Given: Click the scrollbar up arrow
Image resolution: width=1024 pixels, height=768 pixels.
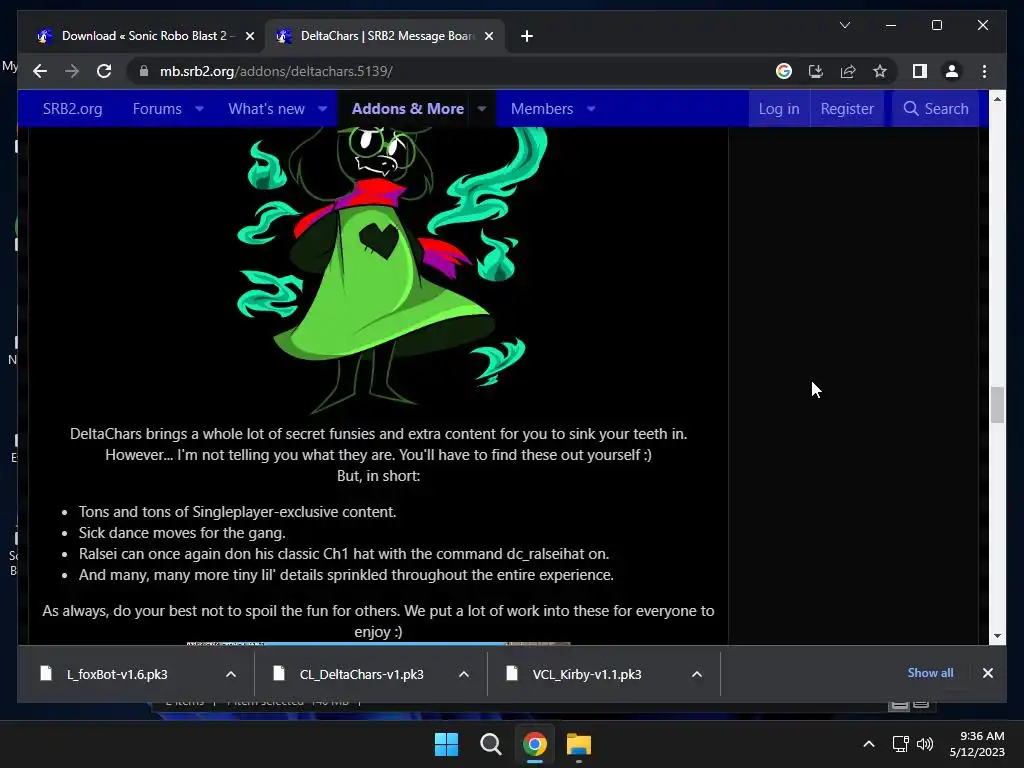Looking at the screenshot, I should [997, 99].
